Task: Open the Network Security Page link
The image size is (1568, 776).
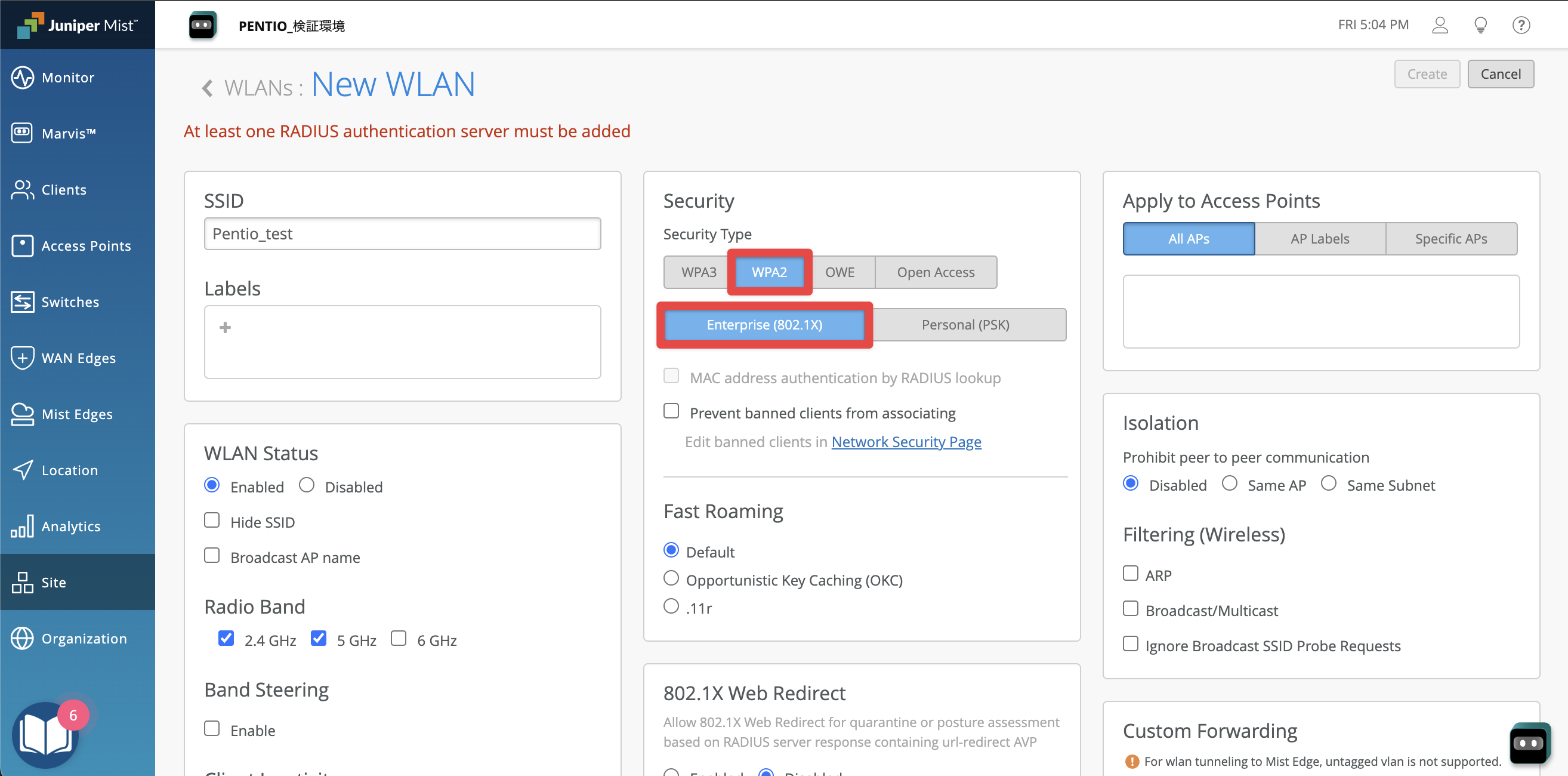Action: point(906,442)
